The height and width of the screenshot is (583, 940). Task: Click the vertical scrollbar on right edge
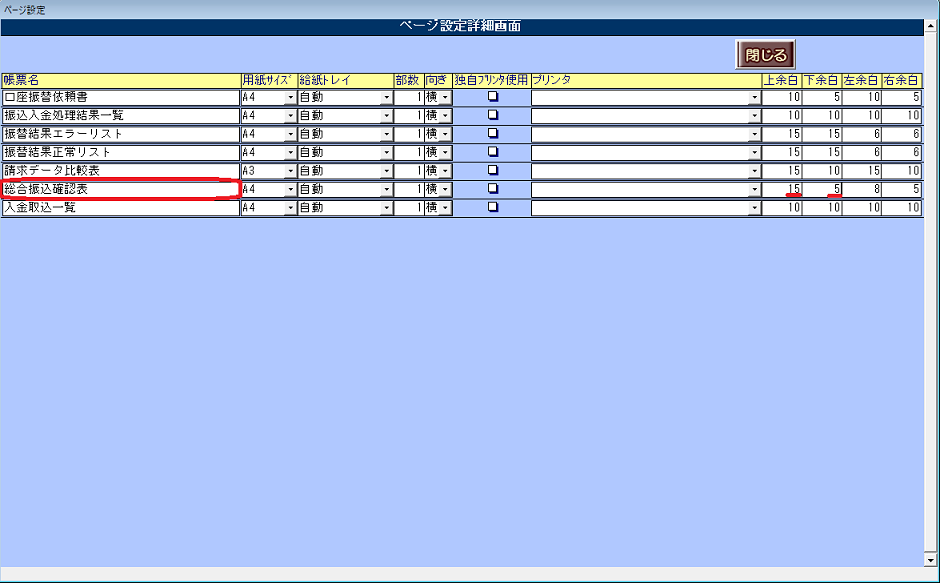point(931,300)
